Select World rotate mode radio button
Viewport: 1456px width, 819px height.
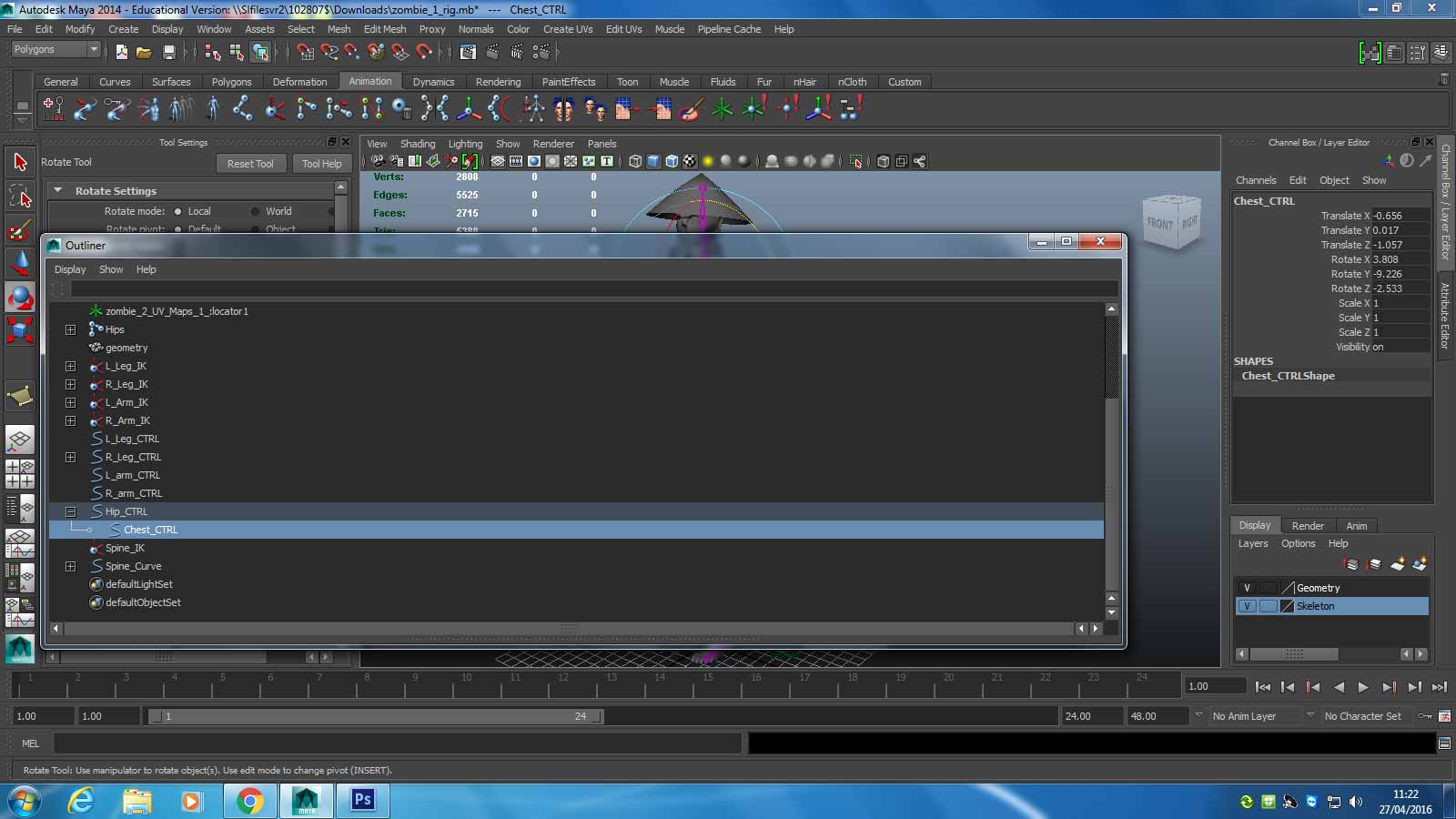(256, 211)
